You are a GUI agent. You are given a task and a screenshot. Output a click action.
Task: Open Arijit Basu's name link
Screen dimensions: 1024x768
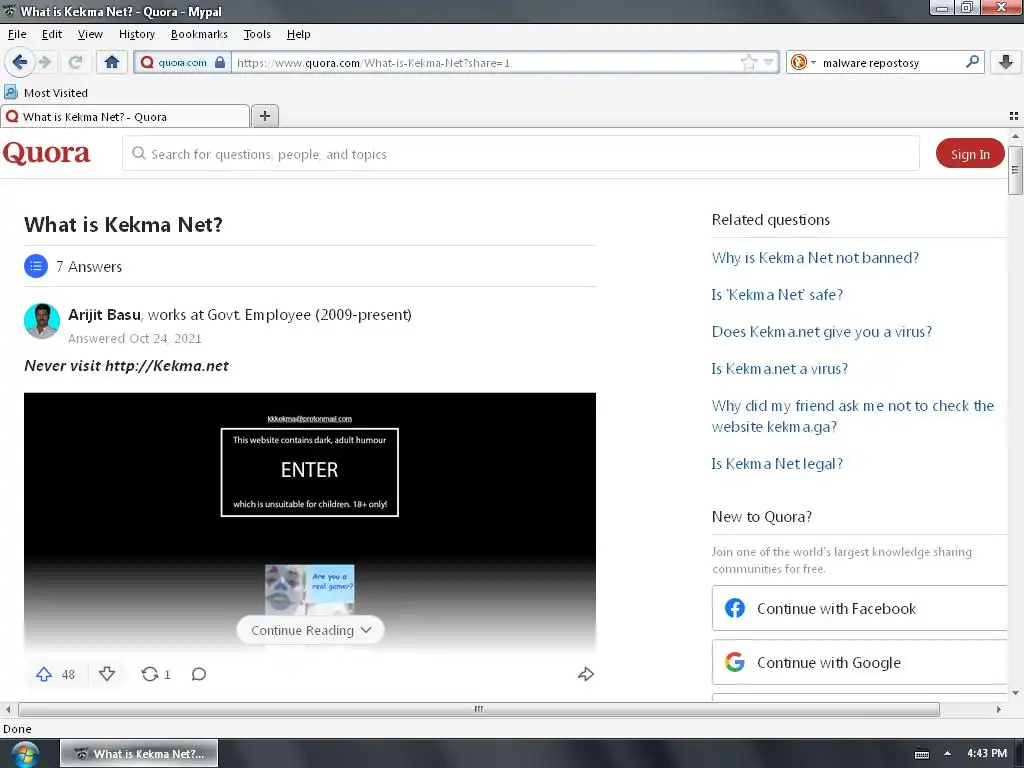tap(104, 314)
